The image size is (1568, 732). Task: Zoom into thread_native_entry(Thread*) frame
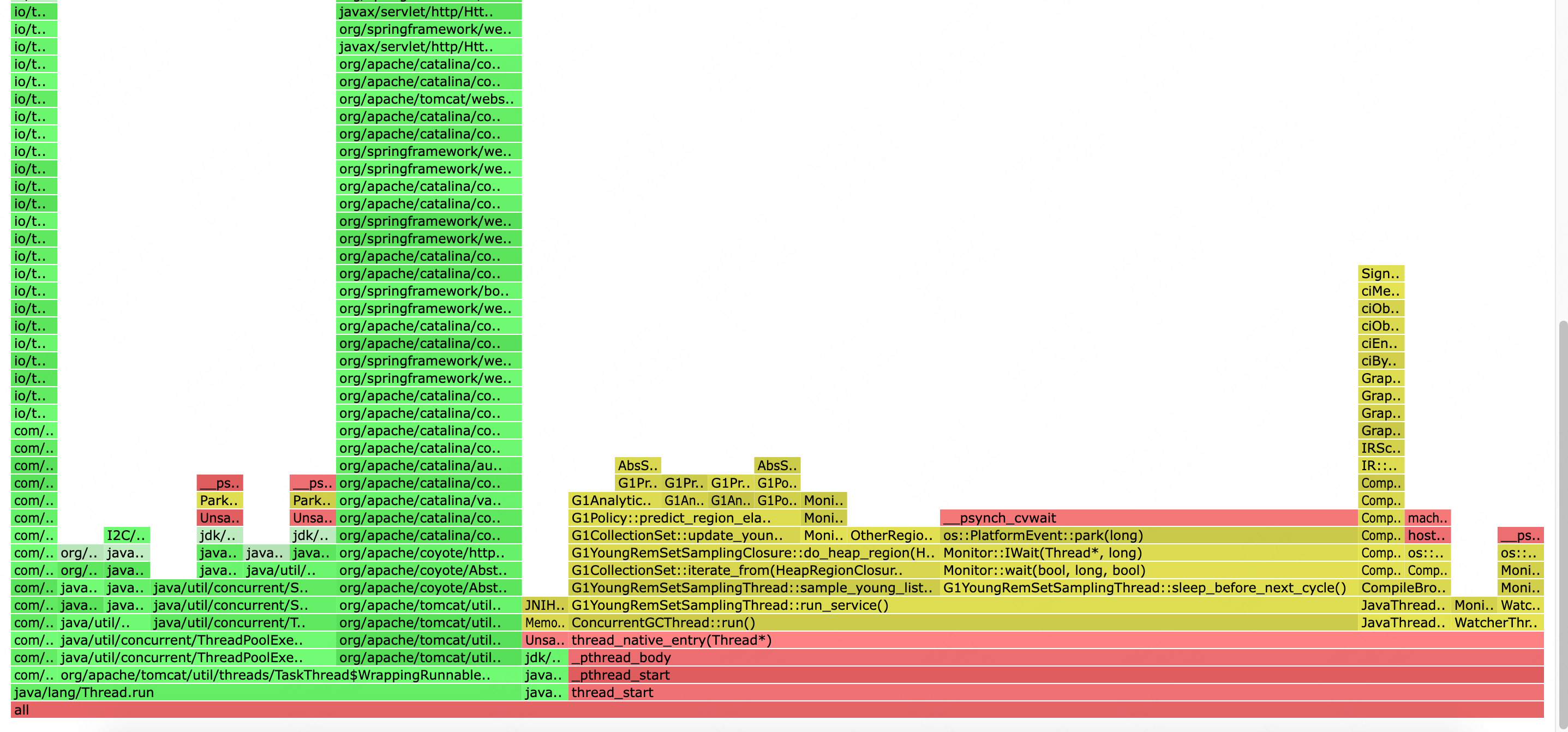[x=1056, y=640]
